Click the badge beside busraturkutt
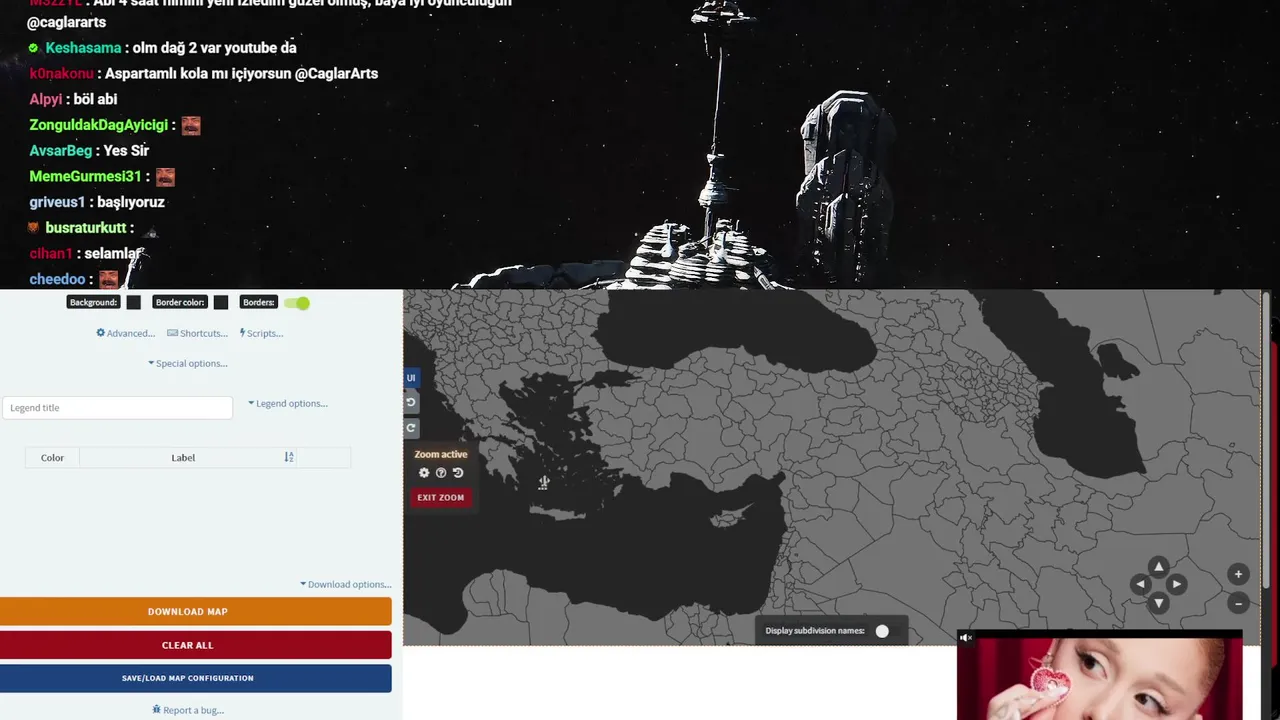The image size is (1280, 720). (34, 228)
